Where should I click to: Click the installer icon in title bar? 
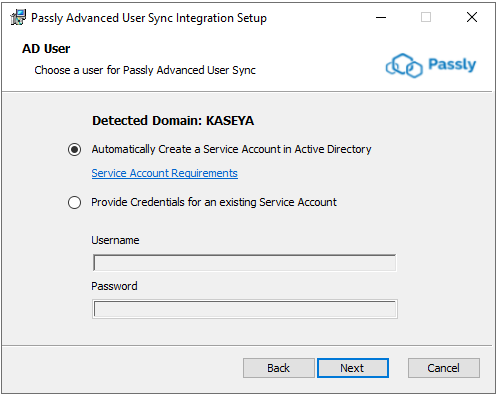click(x=18, y=17)
